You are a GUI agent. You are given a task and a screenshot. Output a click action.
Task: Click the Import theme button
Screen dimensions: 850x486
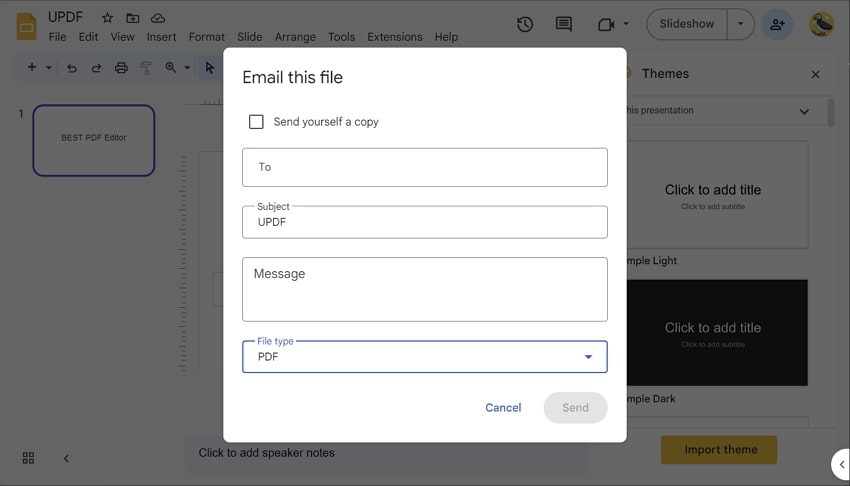(x=719, y=450)
